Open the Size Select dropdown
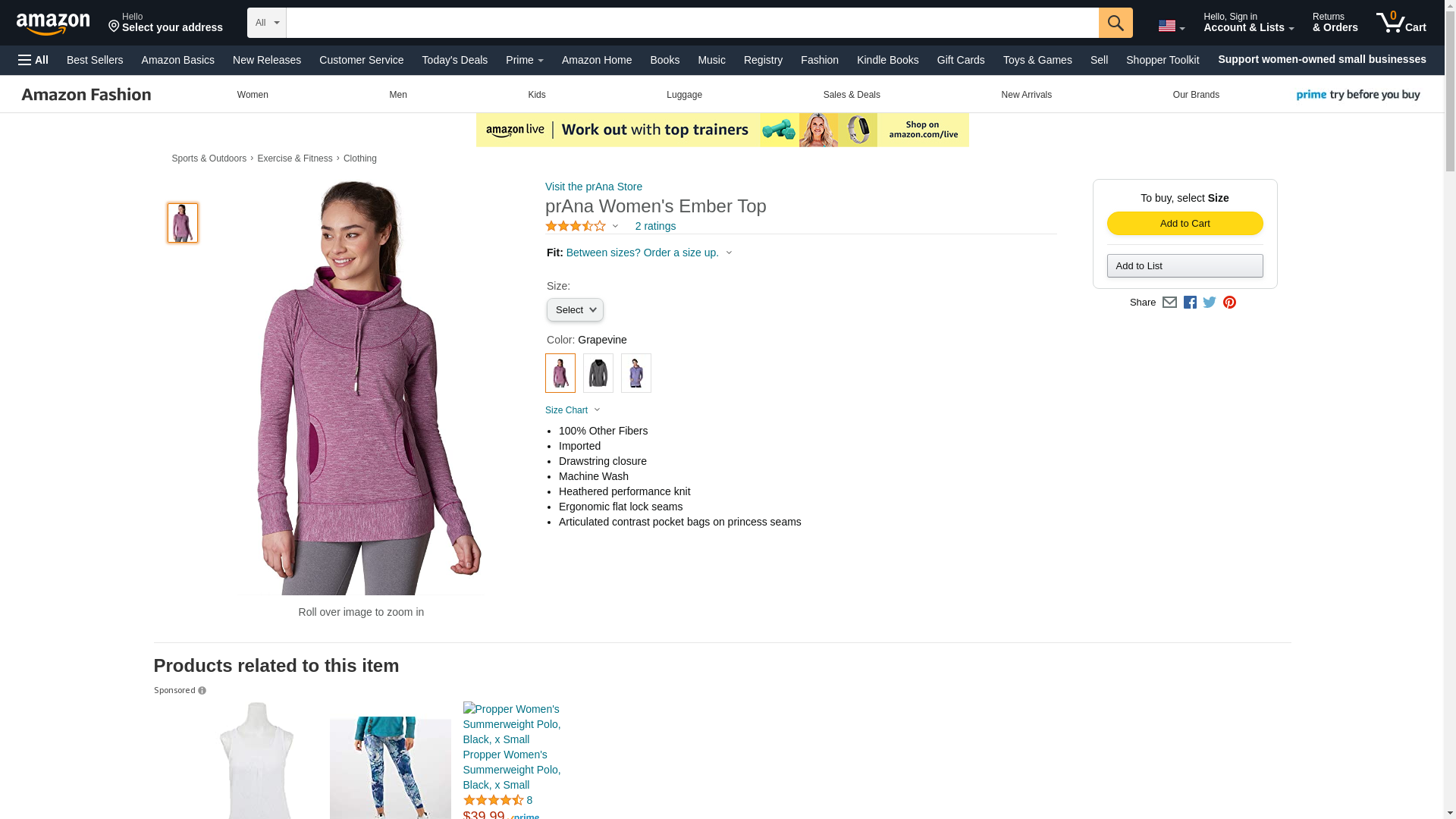This screenshot has height=819, width=1456. (x=575, y=309)
